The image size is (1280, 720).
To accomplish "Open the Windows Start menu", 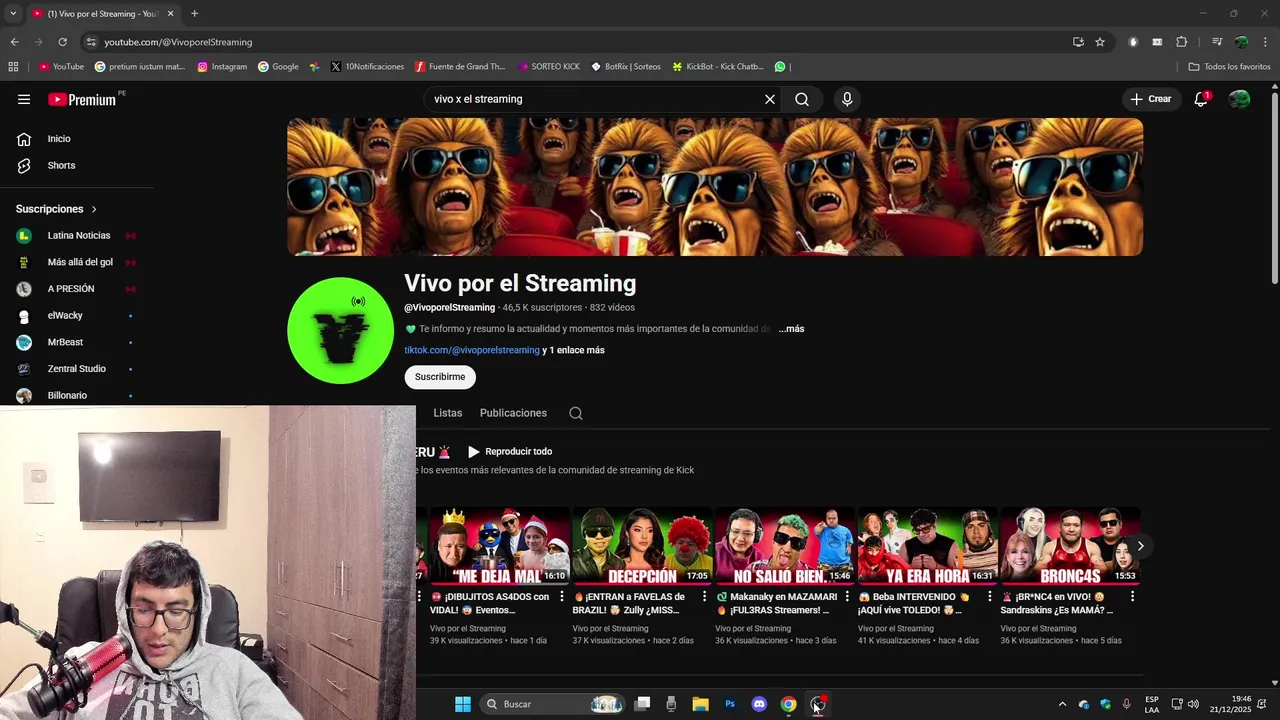I will [463, 704].
